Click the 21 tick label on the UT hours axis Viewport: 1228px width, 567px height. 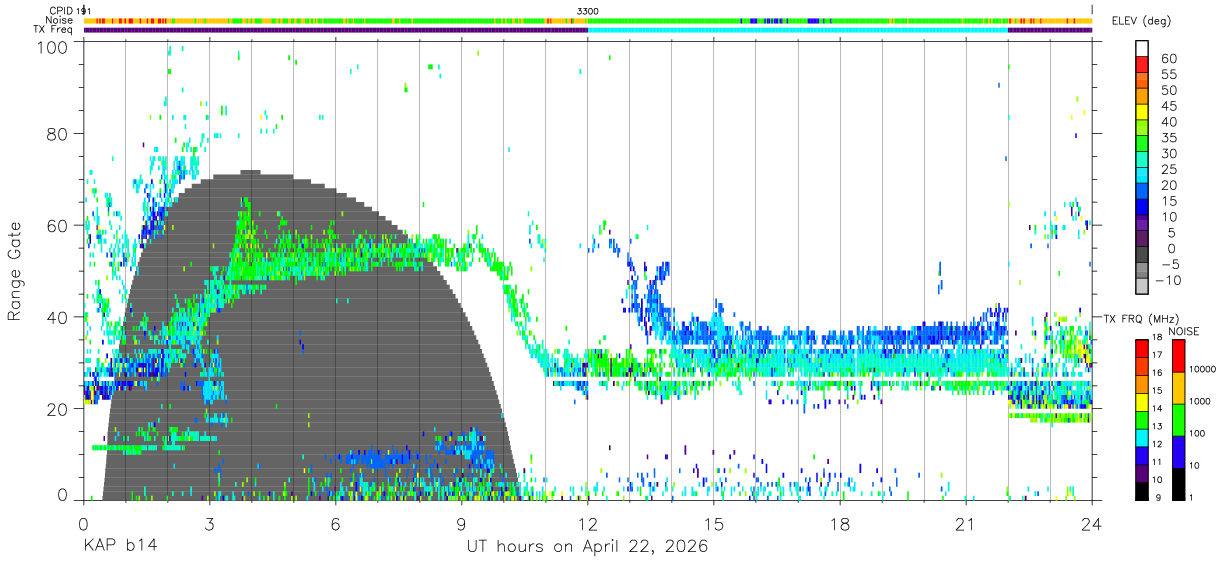pos(965,523)
